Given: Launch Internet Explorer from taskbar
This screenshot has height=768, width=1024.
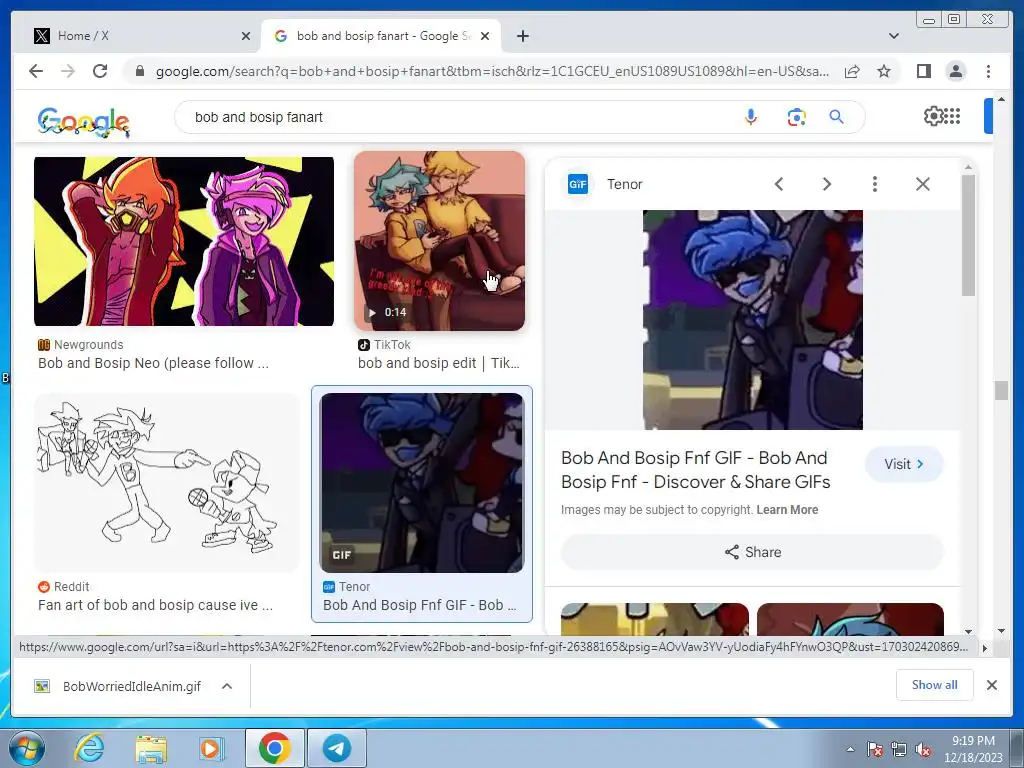Looking at the screenshot, I should (x=89, y=748).
